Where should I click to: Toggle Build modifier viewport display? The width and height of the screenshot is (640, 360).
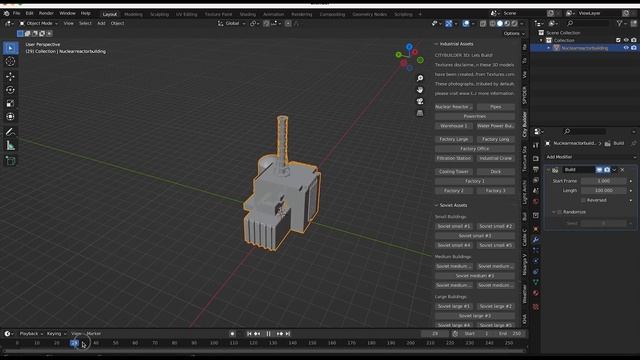click(599, 169)
